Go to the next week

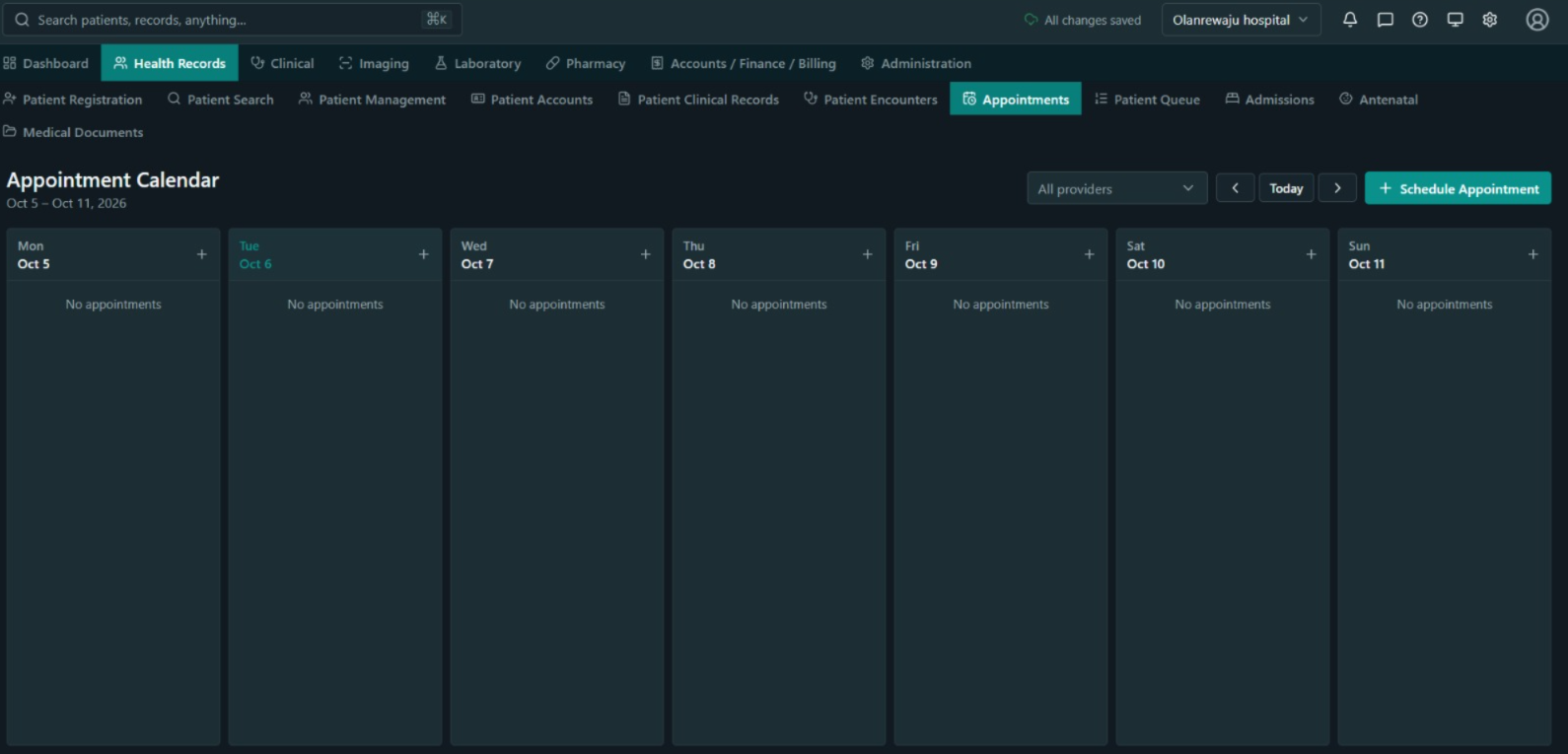pyautogui.click(x=1337, y=188)
